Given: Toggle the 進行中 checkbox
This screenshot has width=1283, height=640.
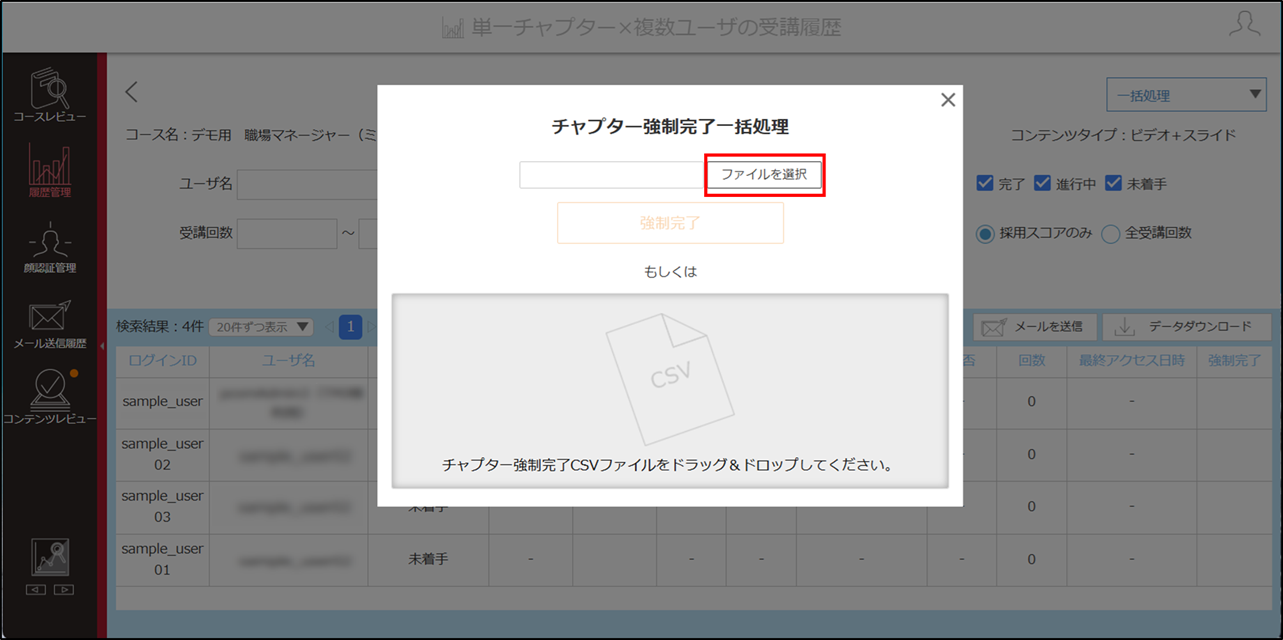Looking at the screenshot, I should 1042,184.
